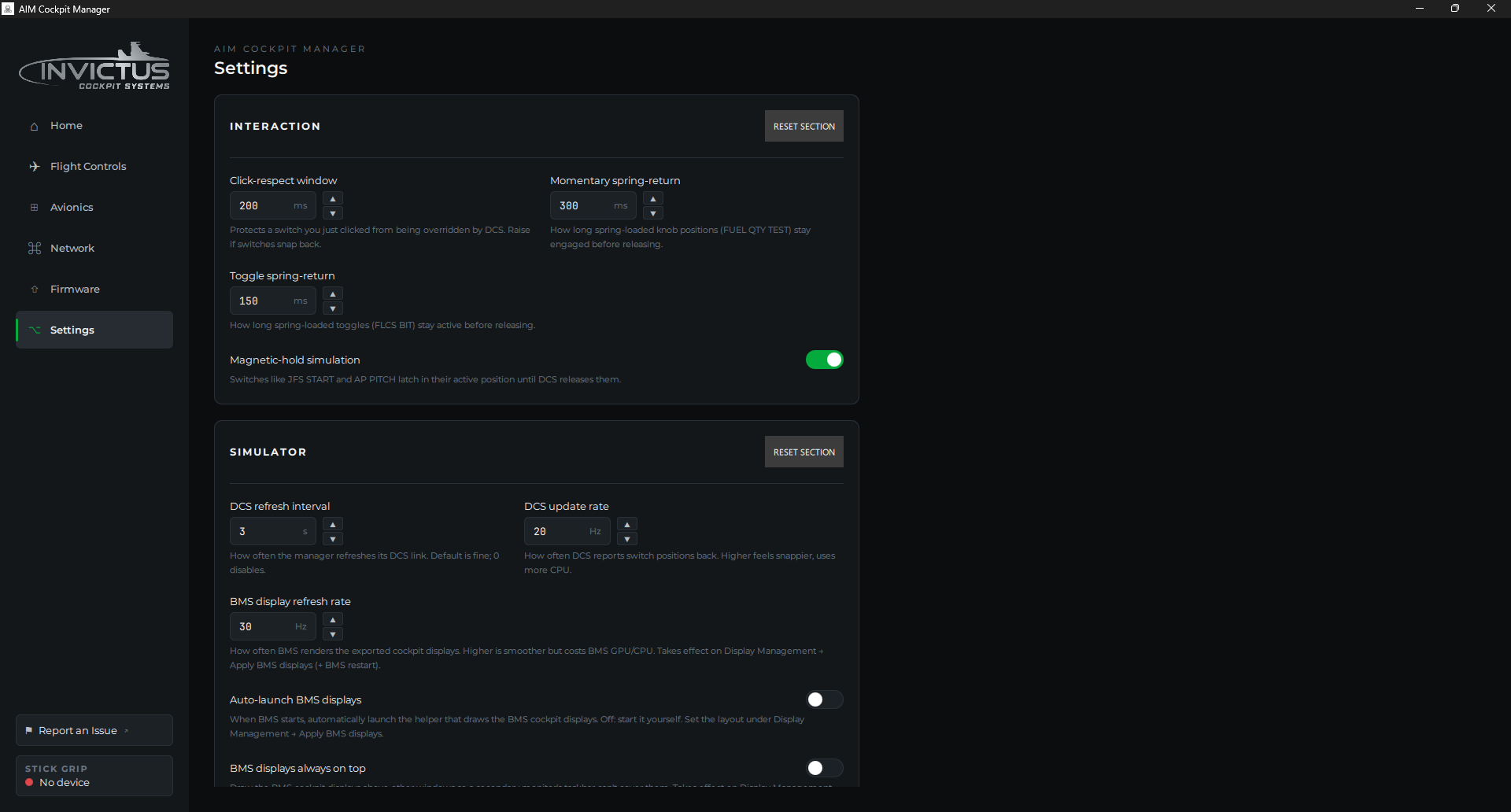This screenshot has height=812, width=1511.
Task: Click the Momentary spring-return input field
Action: (x=593, y=205)
